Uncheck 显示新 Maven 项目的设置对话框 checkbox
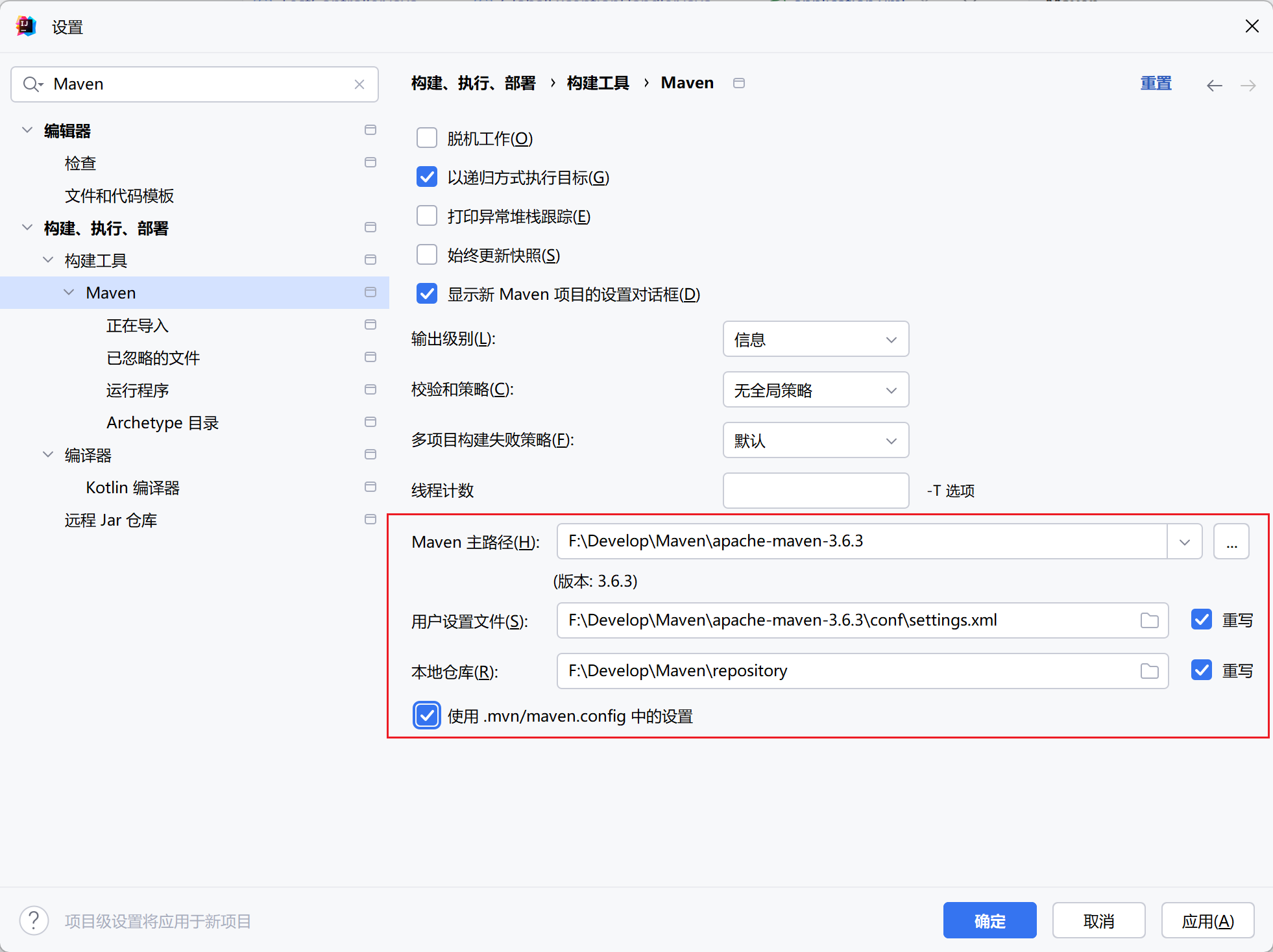Screen dimensions: 1273x952 427,293
